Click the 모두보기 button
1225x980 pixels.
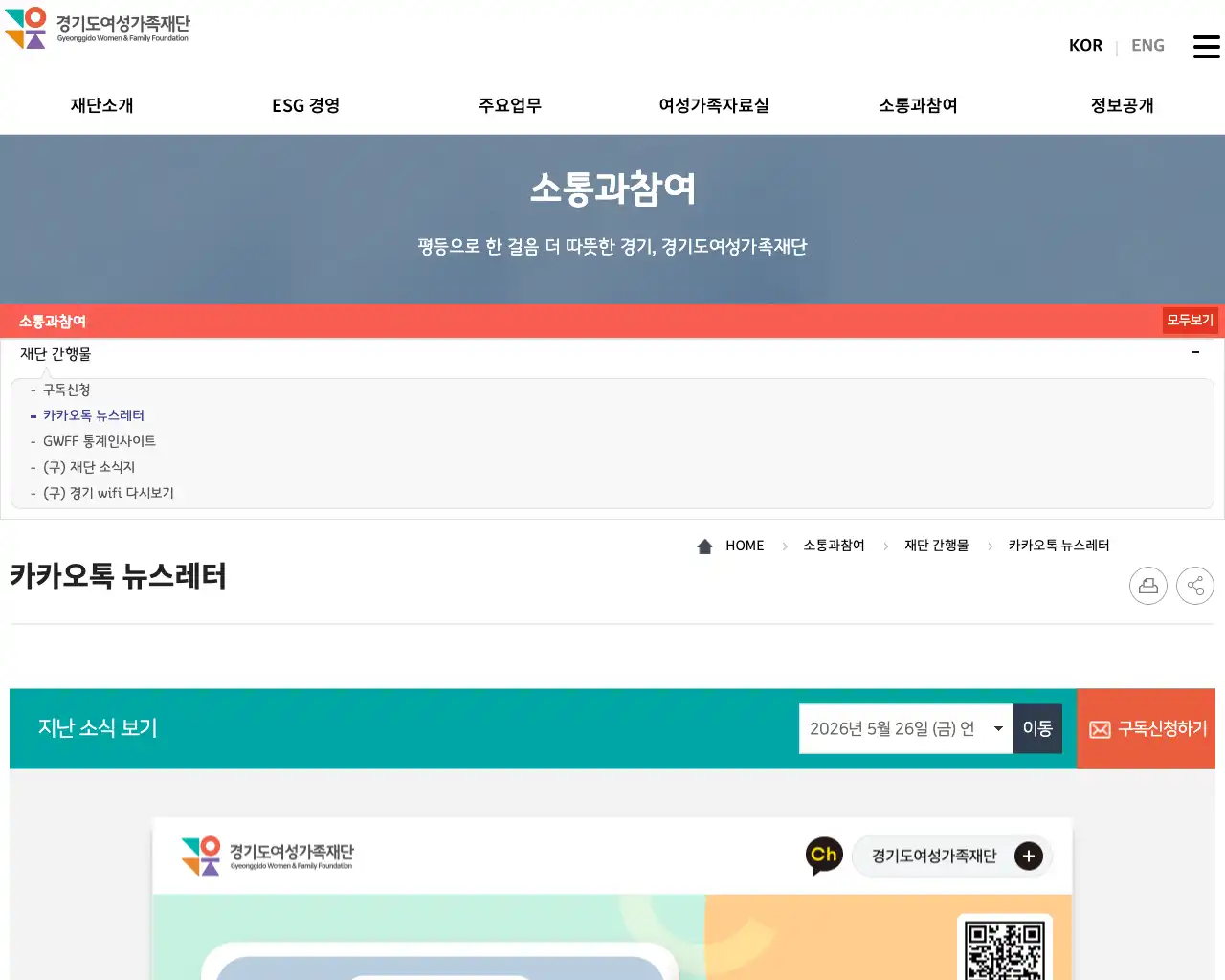coord(1190,321)
